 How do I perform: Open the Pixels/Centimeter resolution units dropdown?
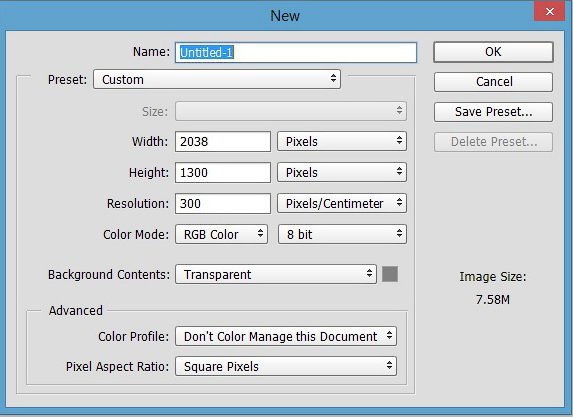pos(342,203)
